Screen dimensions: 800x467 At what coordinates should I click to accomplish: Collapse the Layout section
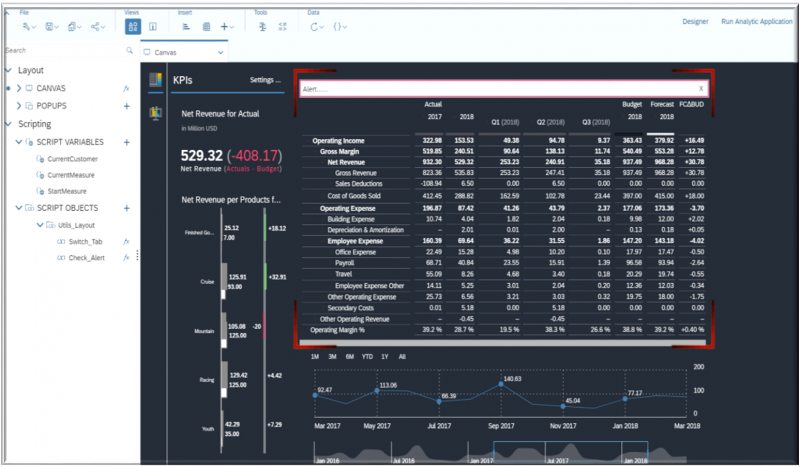click(x=8, y=70)
